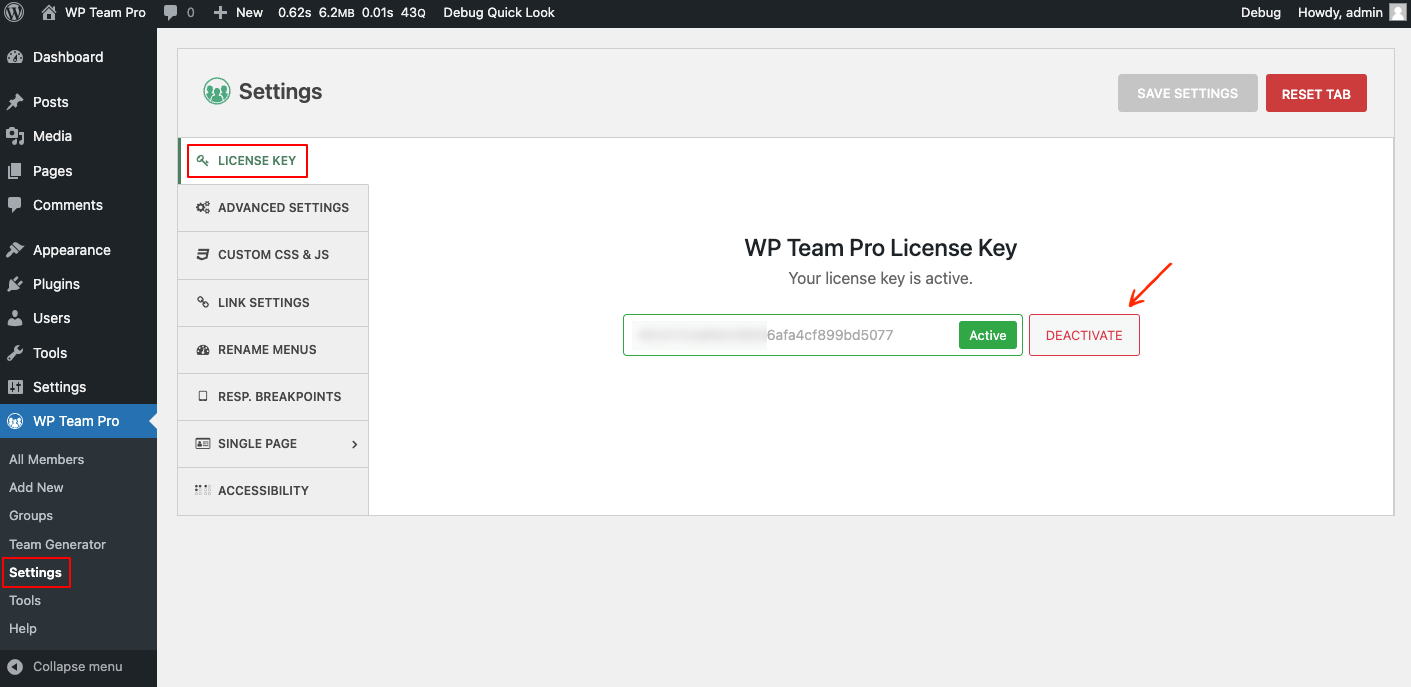Click the gears icon on Advanced Settings
This screenshot has width=1411, height=687.
click(x=203, y=208)
